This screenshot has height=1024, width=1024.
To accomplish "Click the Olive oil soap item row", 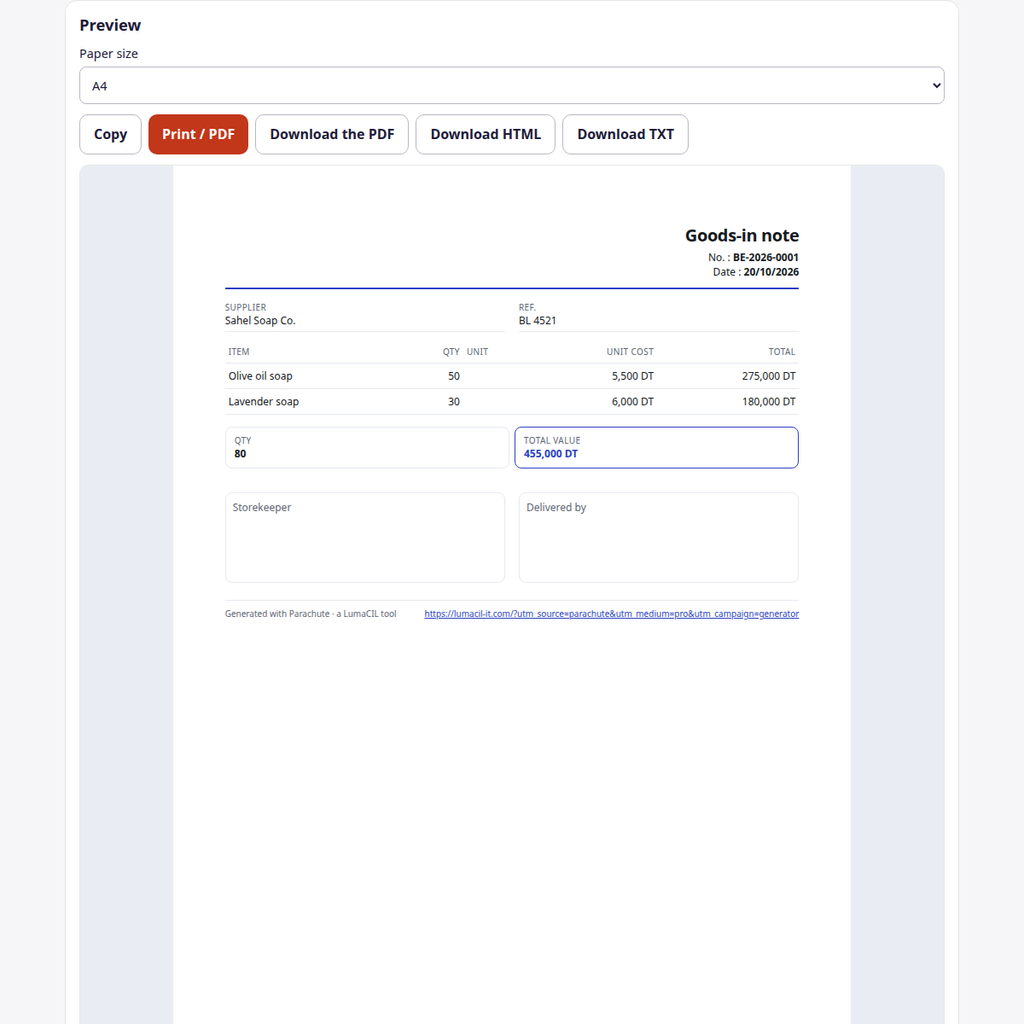I will 511,376.
